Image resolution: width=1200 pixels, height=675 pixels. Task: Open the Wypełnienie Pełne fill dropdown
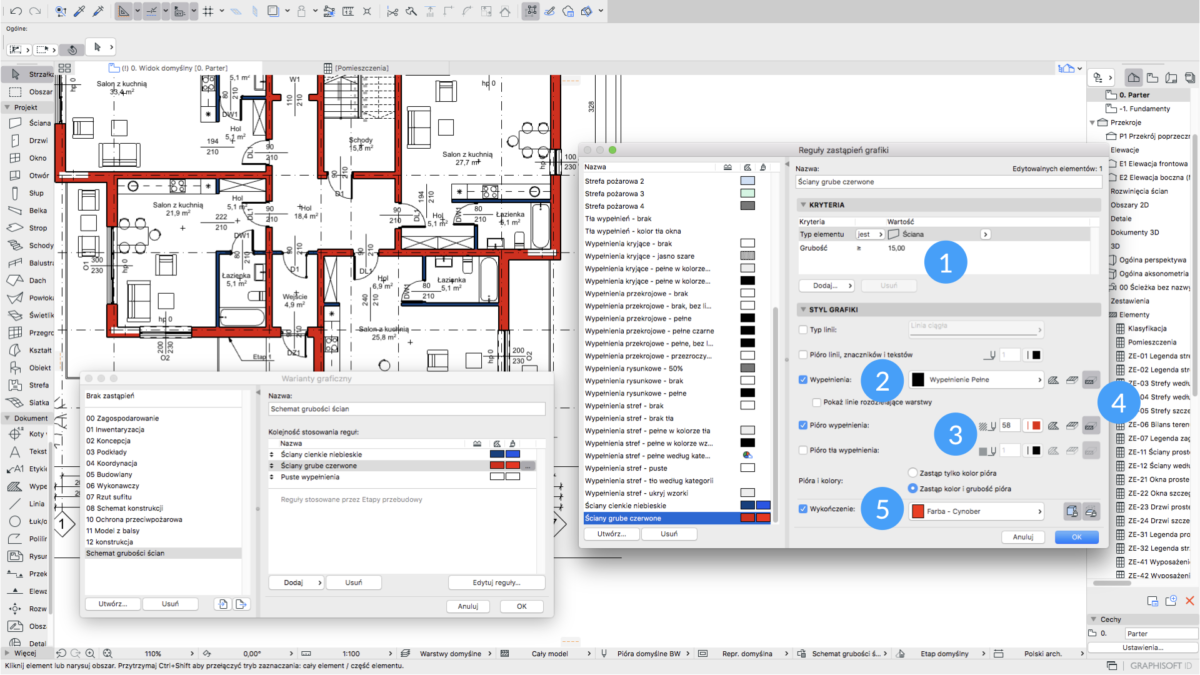click(976, 380)
